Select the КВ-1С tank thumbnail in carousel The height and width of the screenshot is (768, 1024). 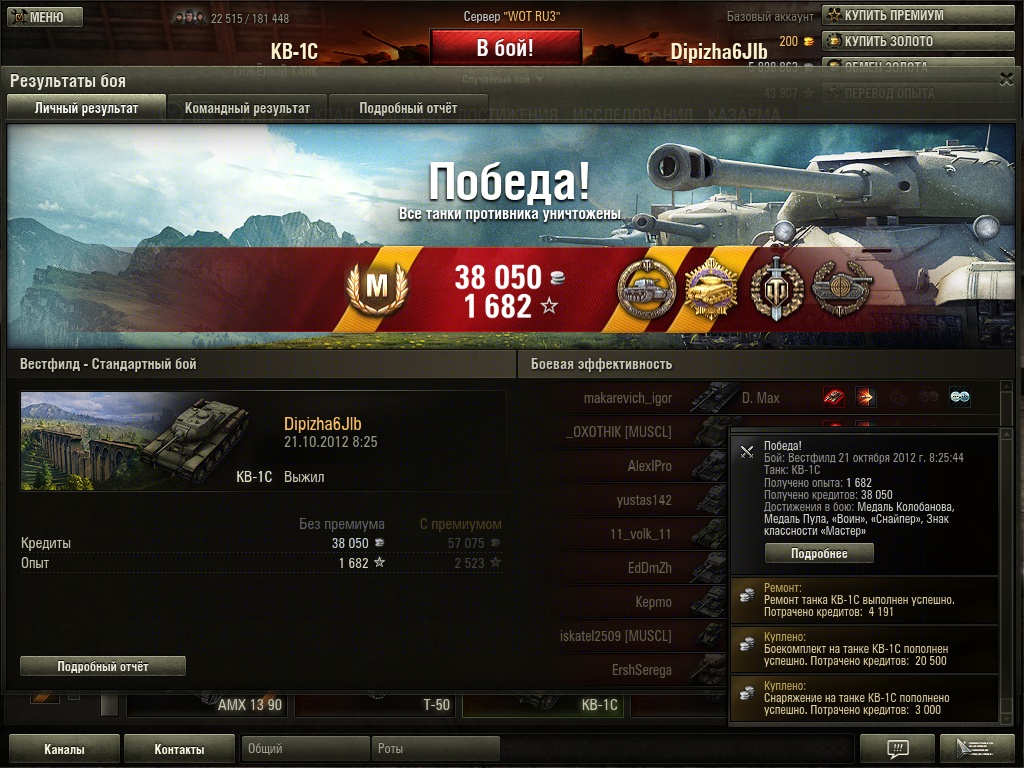[x=543, y=704]
